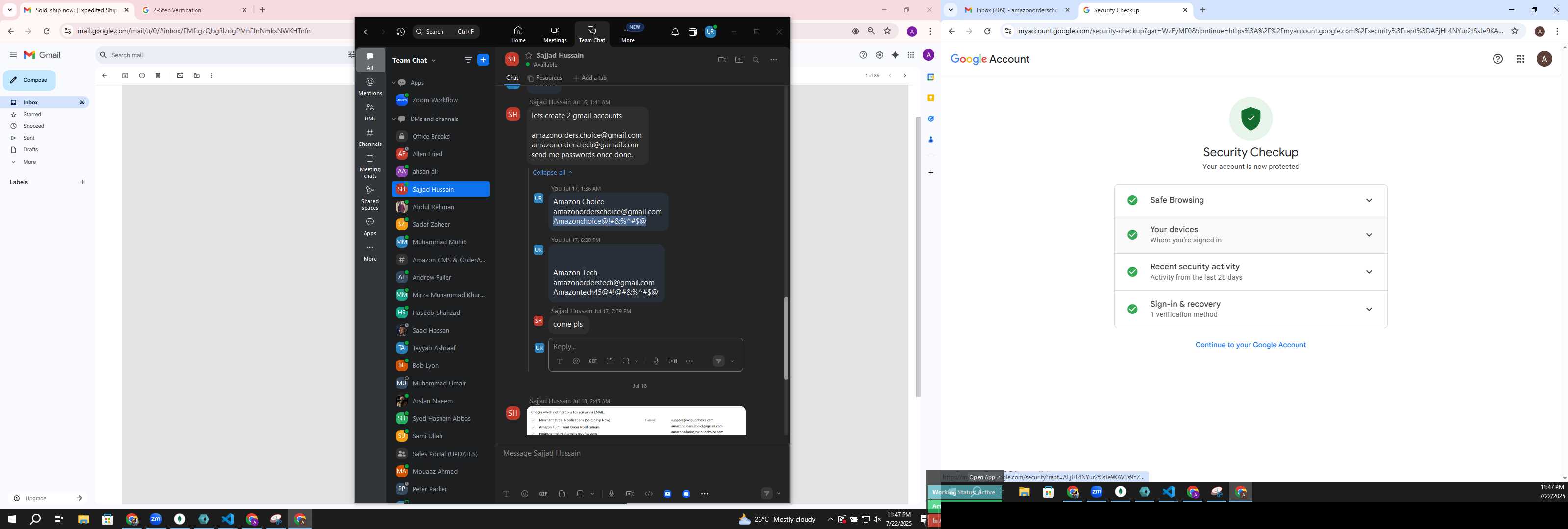
Task: Expand Sign-in & recovery section
Action: pos(1369,309)
